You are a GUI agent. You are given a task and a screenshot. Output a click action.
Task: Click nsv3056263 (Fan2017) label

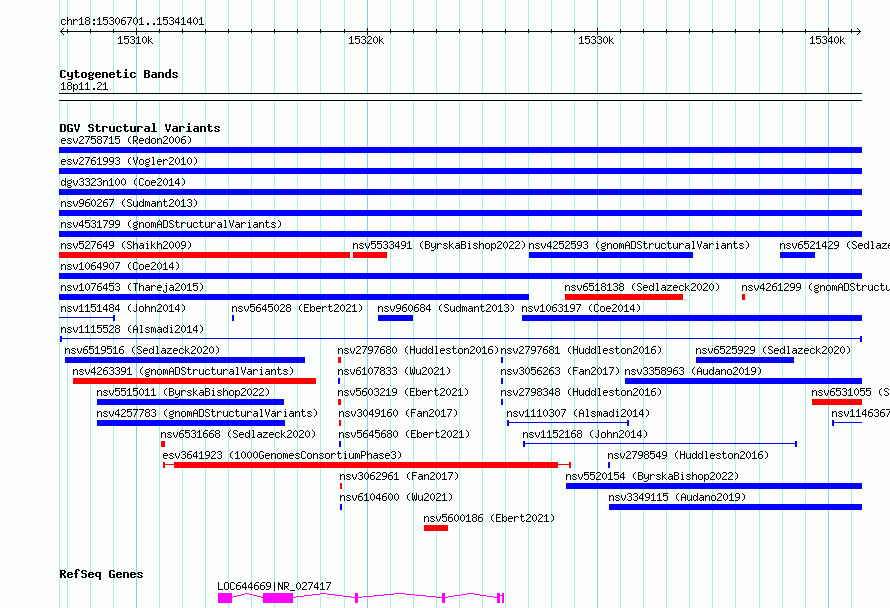(560, 371)
